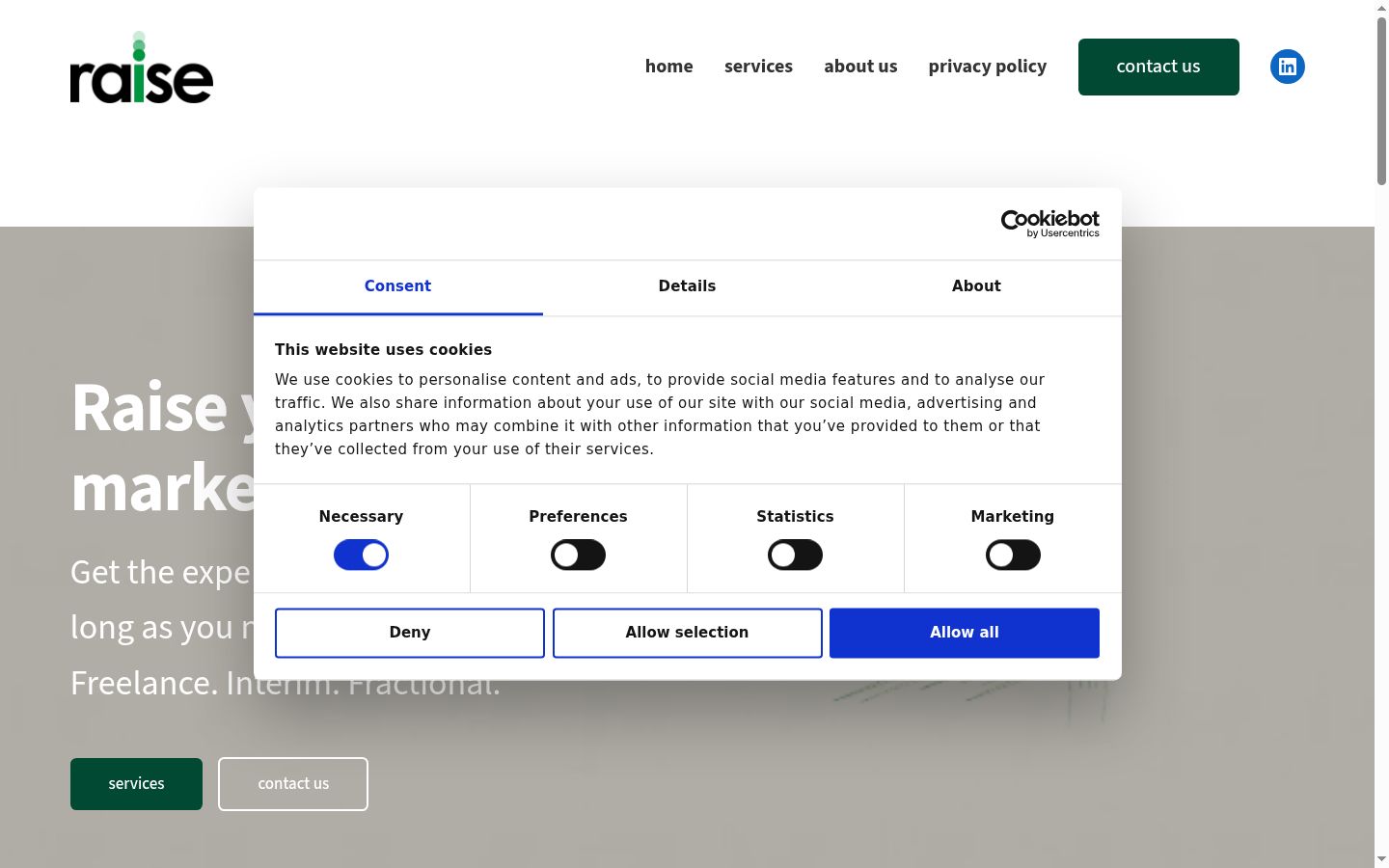Click the green services hero button
The width and height of the screenshot is (1389, 868).
(136, 784)
